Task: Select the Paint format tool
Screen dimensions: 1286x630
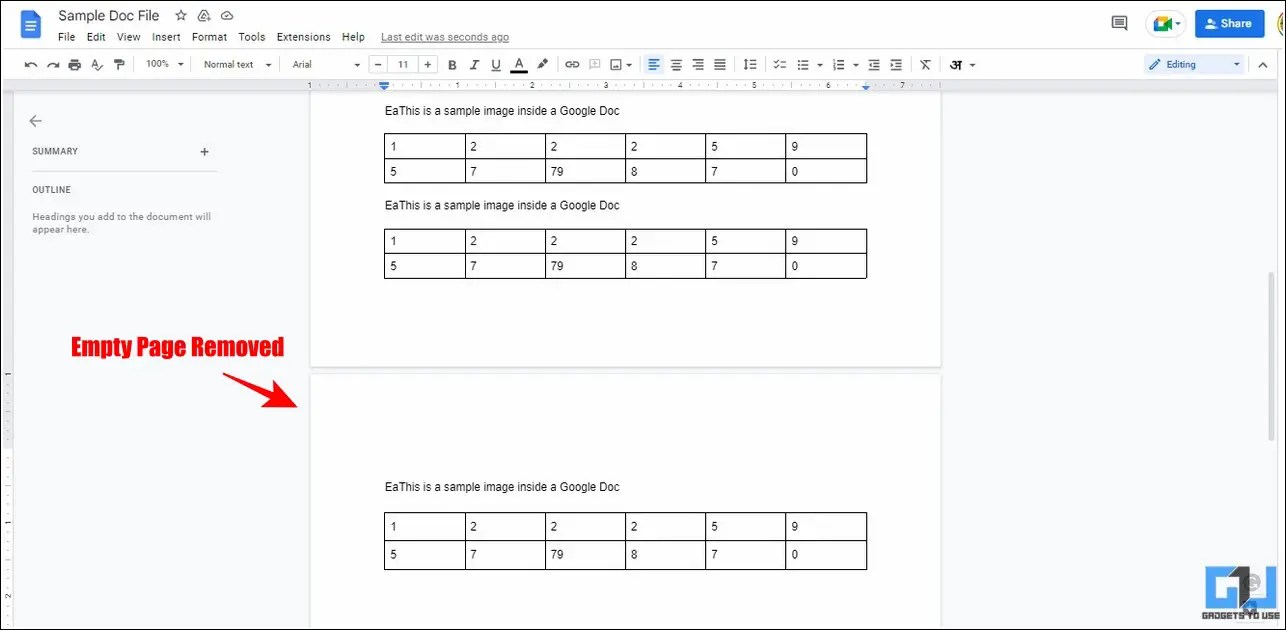Action: 119,64
